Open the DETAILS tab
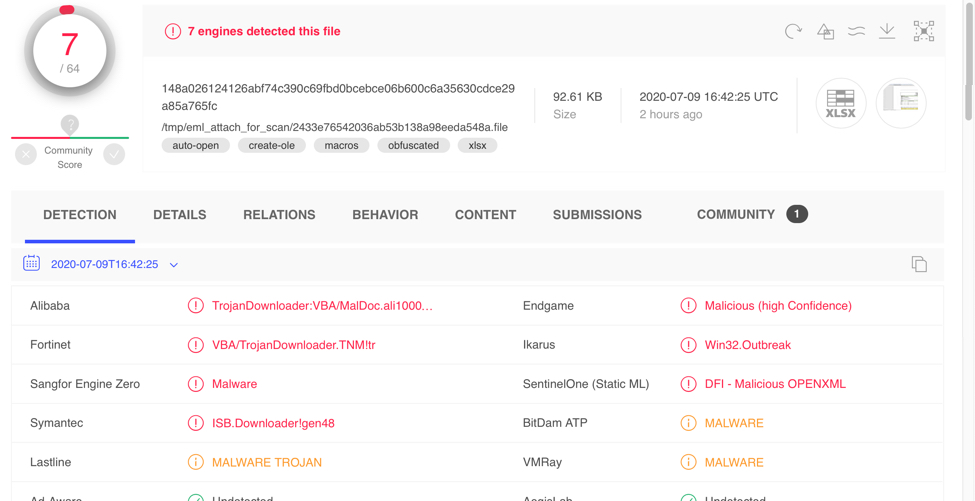975x501 pixels. point(180,215)
